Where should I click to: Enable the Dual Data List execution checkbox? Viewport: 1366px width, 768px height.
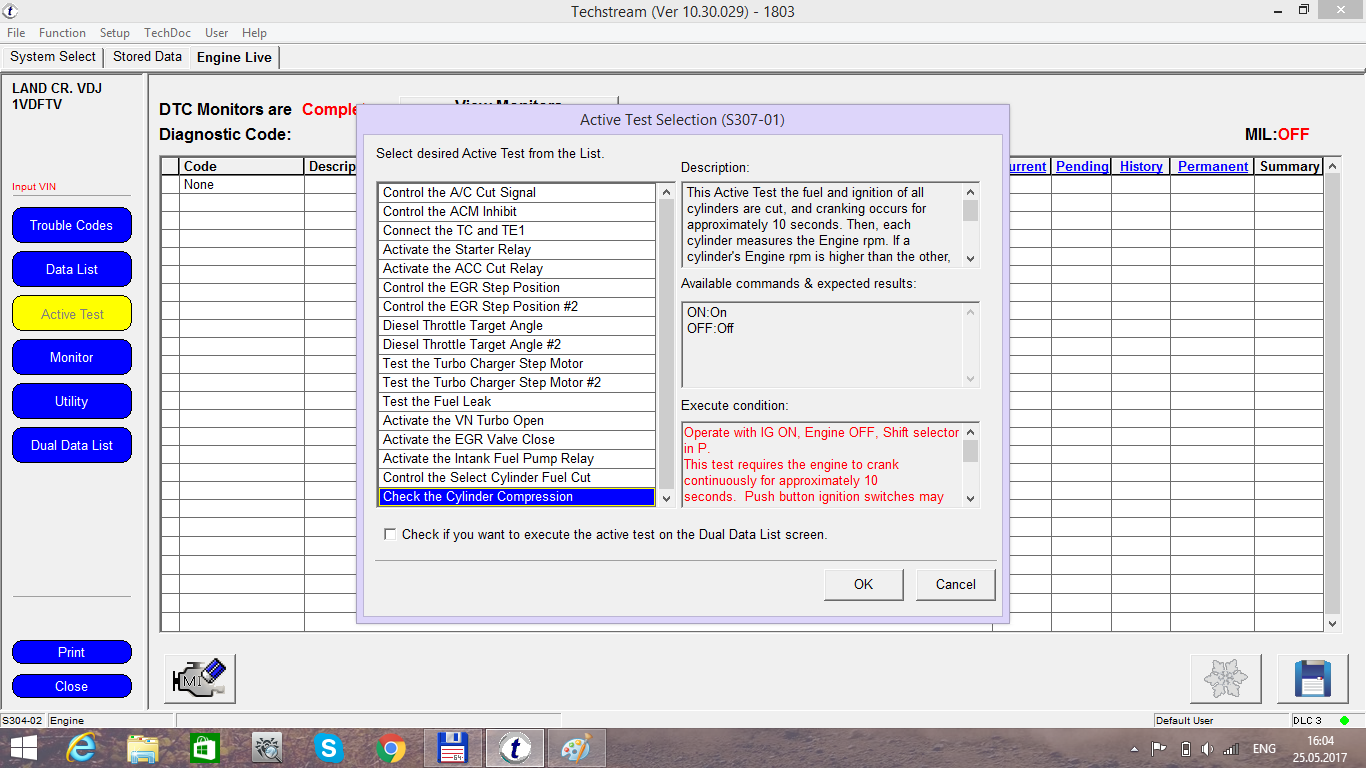point(390,534)
